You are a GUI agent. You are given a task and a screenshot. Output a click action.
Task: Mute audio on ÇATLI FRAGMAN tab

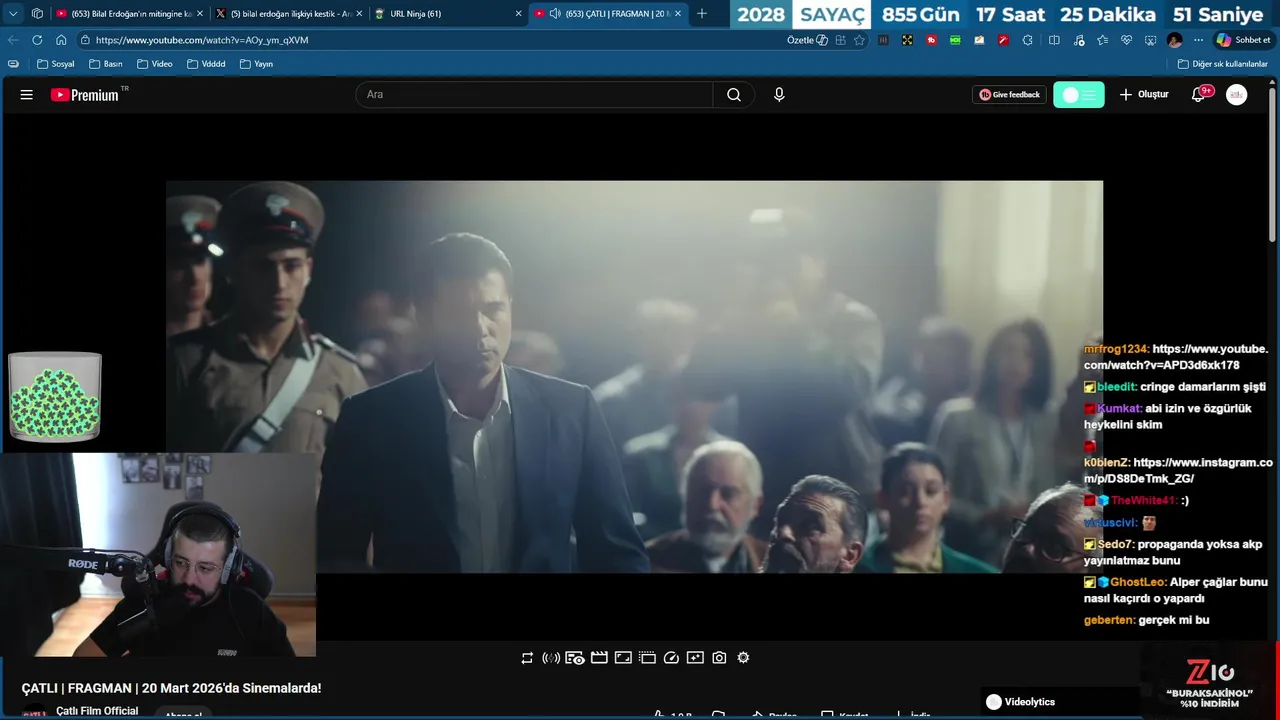(x=554, y=14)
